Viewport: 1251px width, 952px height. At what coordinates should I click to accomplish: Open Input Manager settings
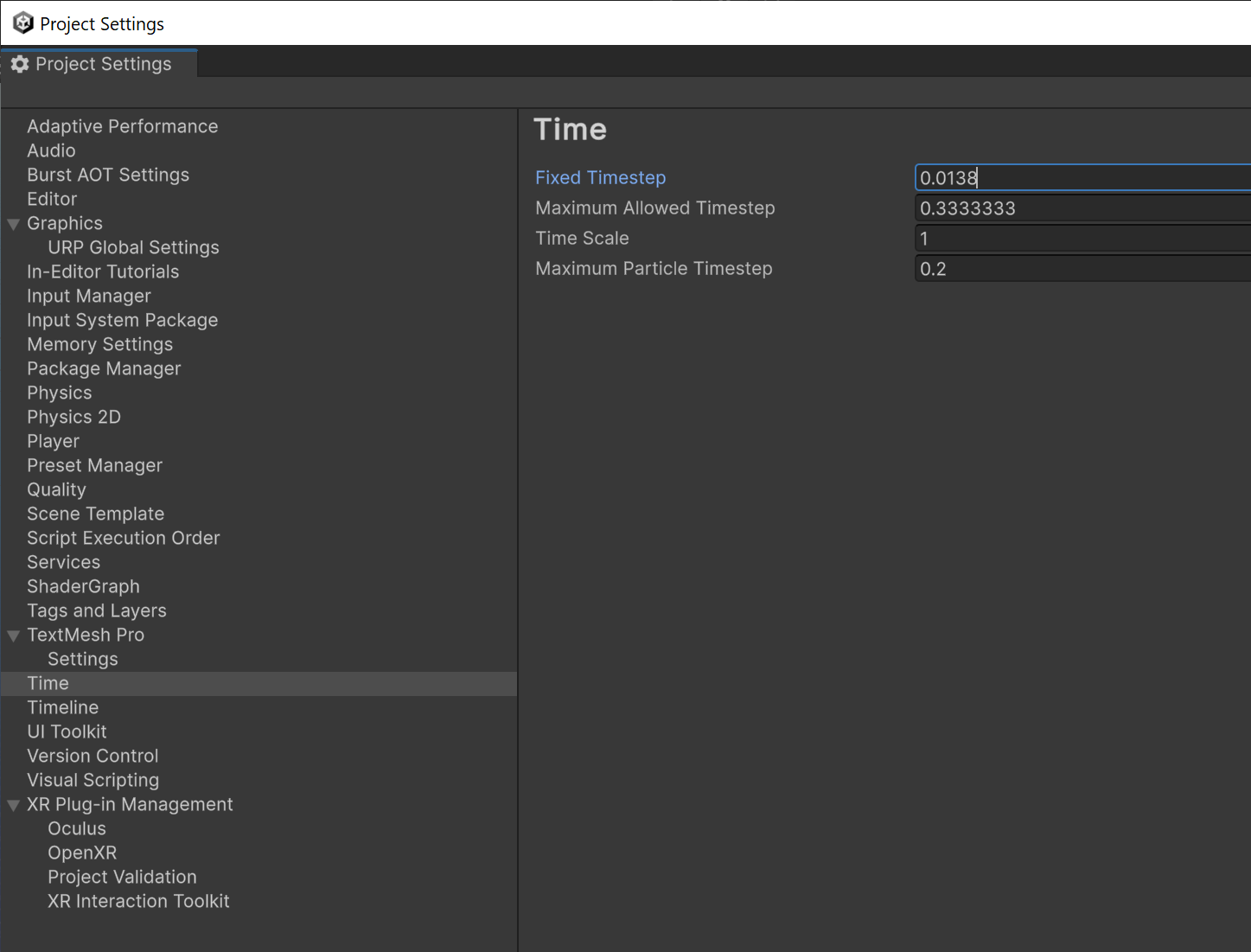(x=89, y=296)
